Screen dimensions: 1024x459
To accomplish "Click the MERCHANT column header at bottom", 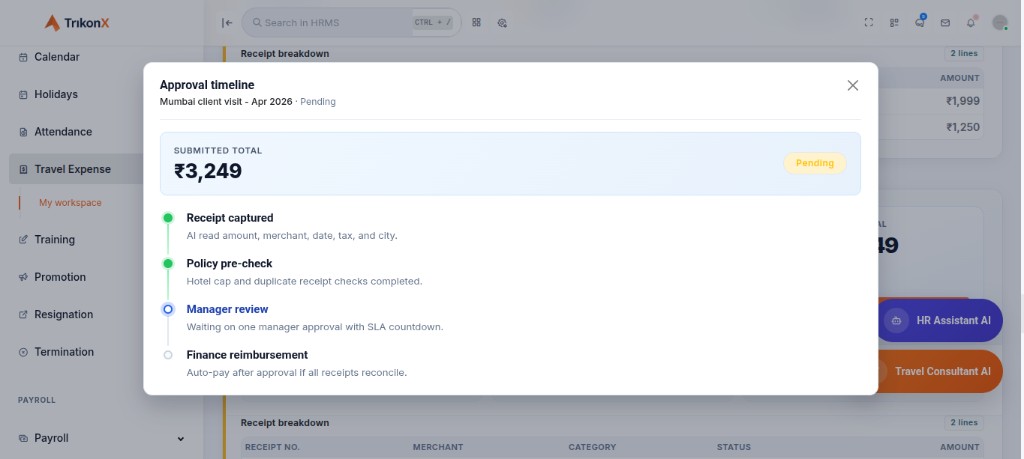I will pyautogui.click(x=438, y=447).
